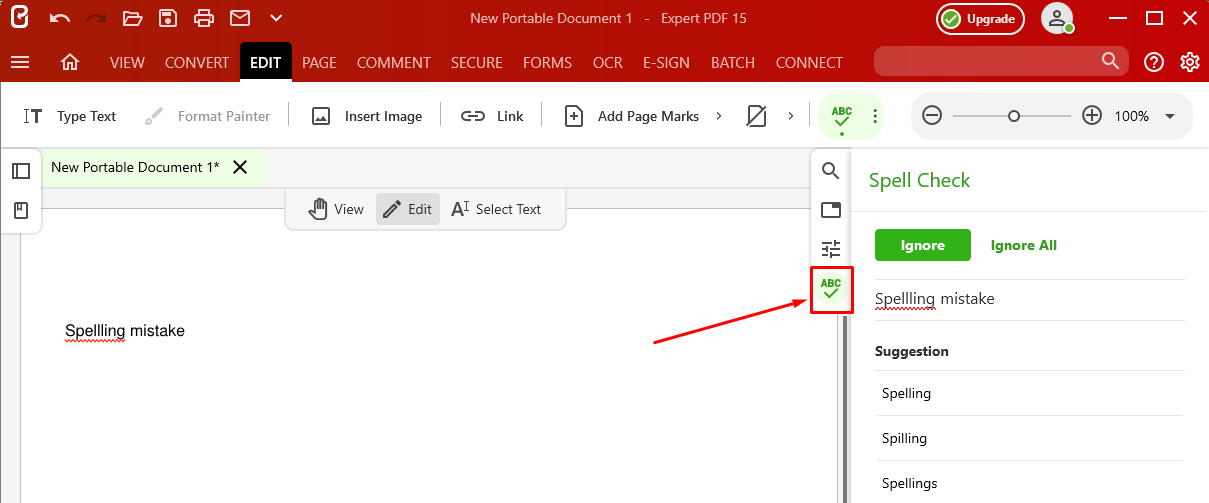Viewport: 1209px width, 503px height.
Task: Choose Insert Image tool
Action: (366, 116)
